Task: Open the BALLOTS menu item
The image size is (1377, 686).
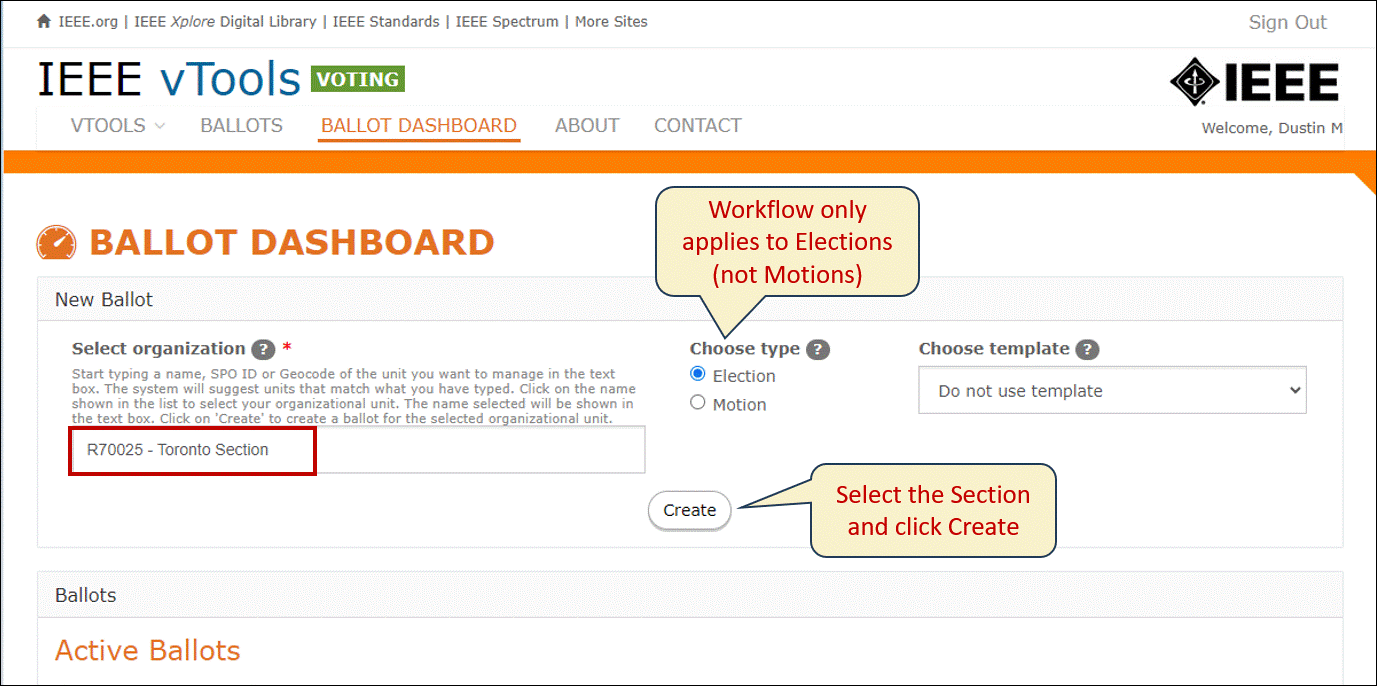Action: [x=242, y=126]
